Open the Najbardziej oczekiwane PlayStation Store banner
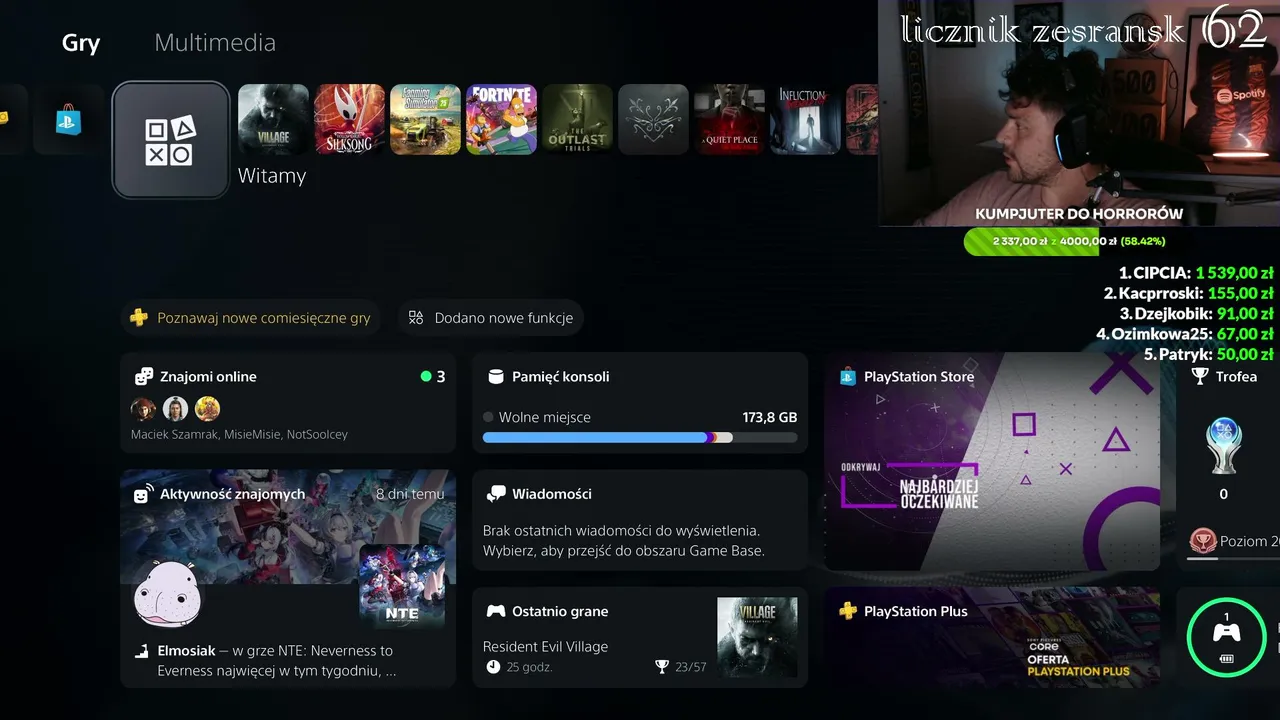 (x=992, y=461)
